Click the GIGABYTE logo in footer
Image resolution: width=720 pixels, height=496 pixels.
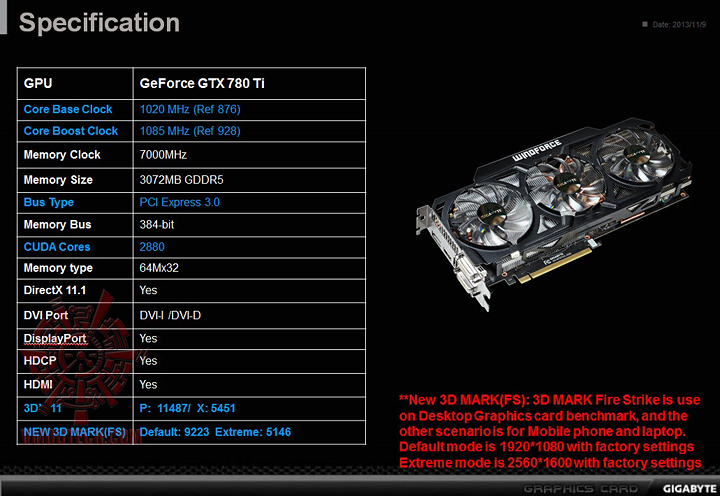pyautogui.click(x=690, y=489)
